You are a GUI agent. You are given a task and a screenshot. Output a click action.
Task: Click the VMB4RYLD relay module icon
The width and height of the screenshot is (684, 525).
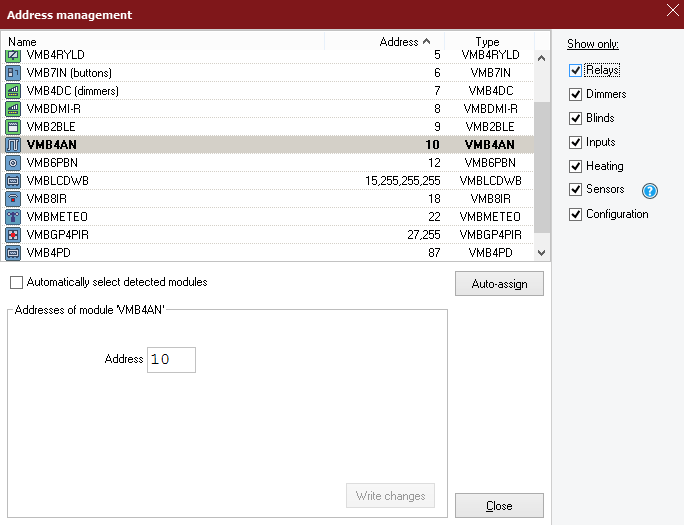point(14,55)
